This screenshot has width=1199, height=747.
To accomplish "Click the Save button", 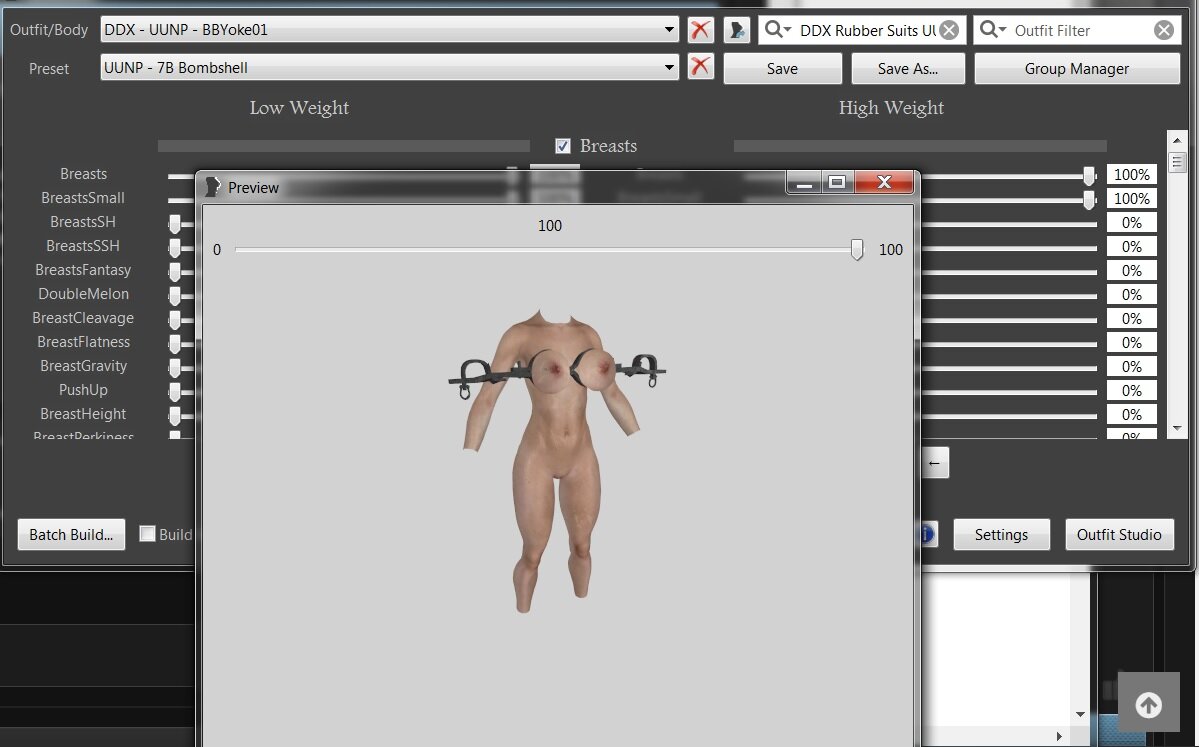I will coord(782,69).
